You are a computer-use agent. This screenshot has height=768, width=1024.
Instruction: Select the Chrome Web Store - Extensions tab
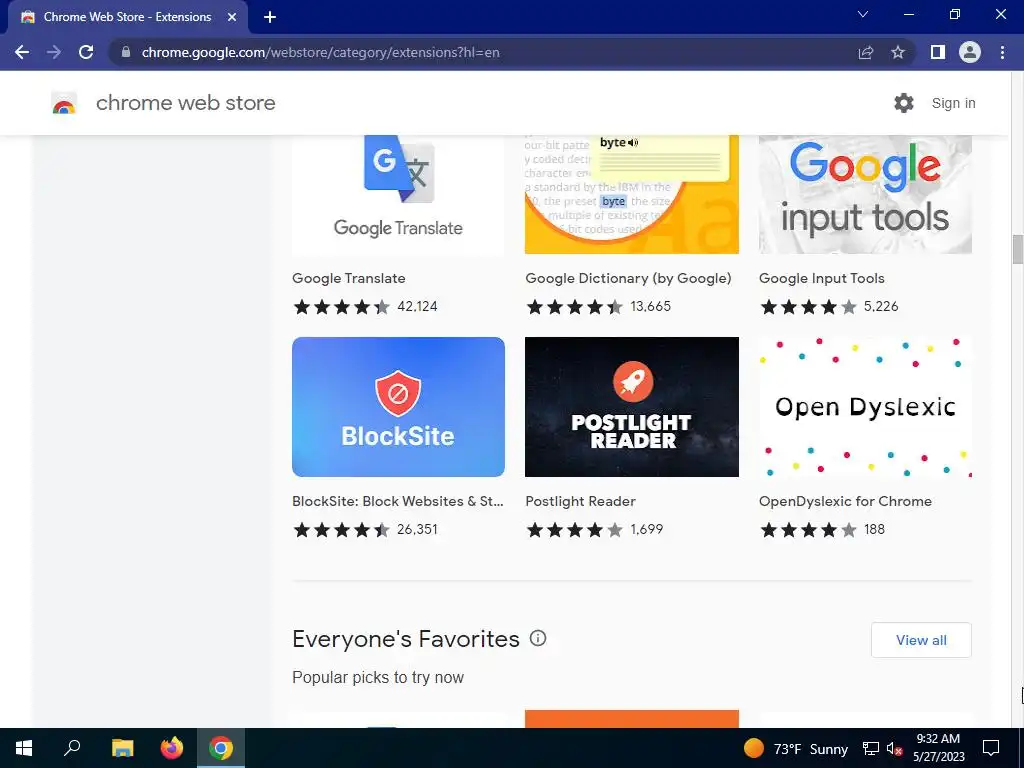tap(128, 17)
